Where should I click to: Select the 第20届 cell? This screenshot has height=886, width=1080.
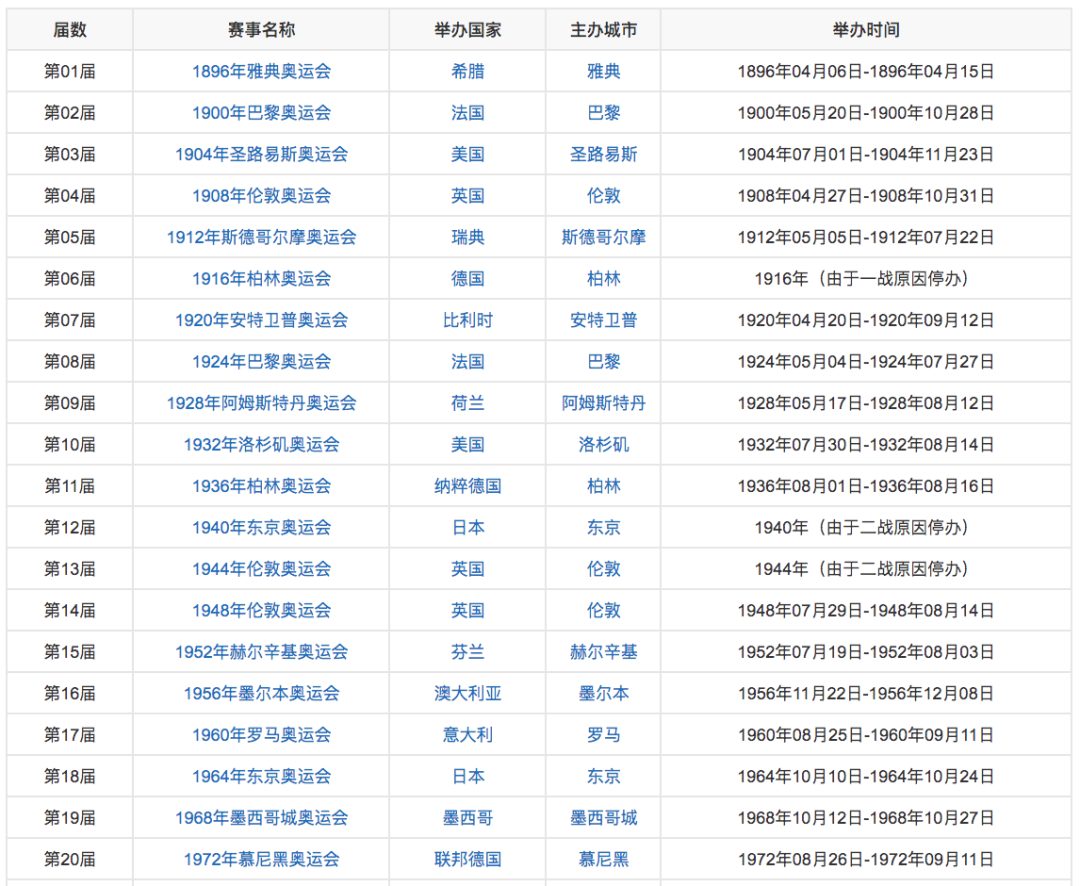[70, 859]
